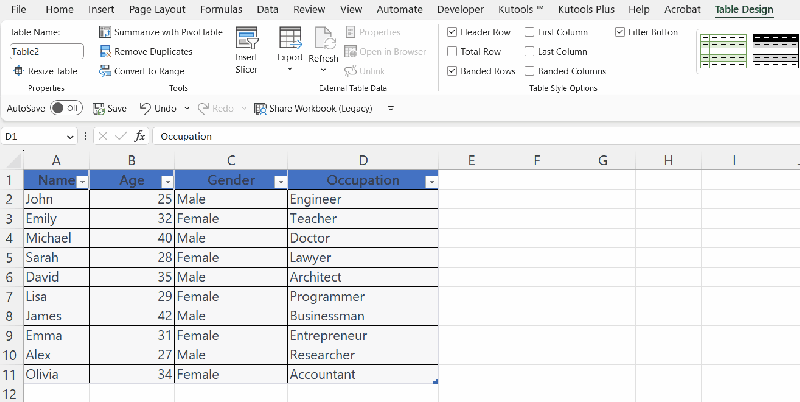Toggle the Filter Button checkbox
The height and width of the screenshot is (402, 800).
(620, 32)
